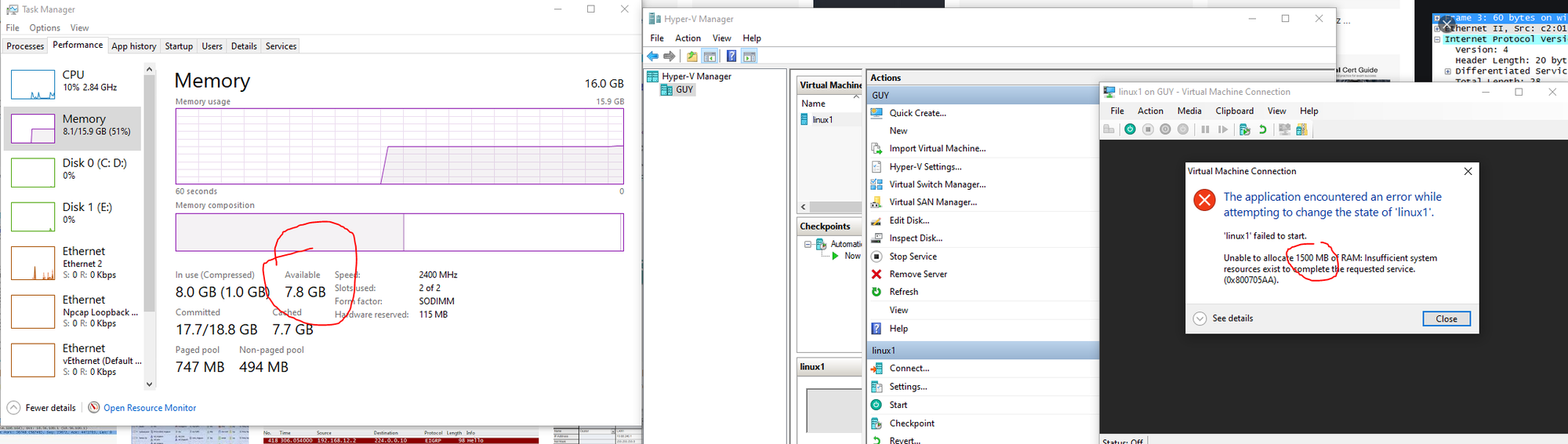Select Disk 0 (C: D:) in performance sidebar
This screenshot has height=444, width=1568.
point(72,172)
